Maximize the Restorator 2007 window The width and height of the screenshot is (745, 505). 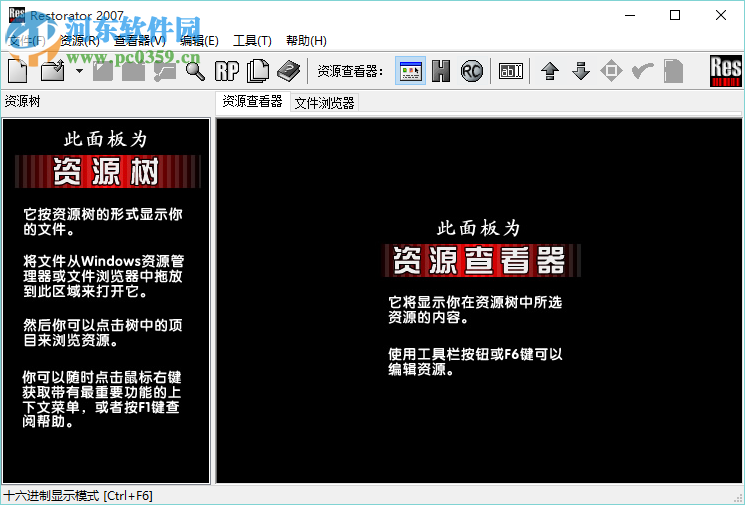(x=675, y=15)
